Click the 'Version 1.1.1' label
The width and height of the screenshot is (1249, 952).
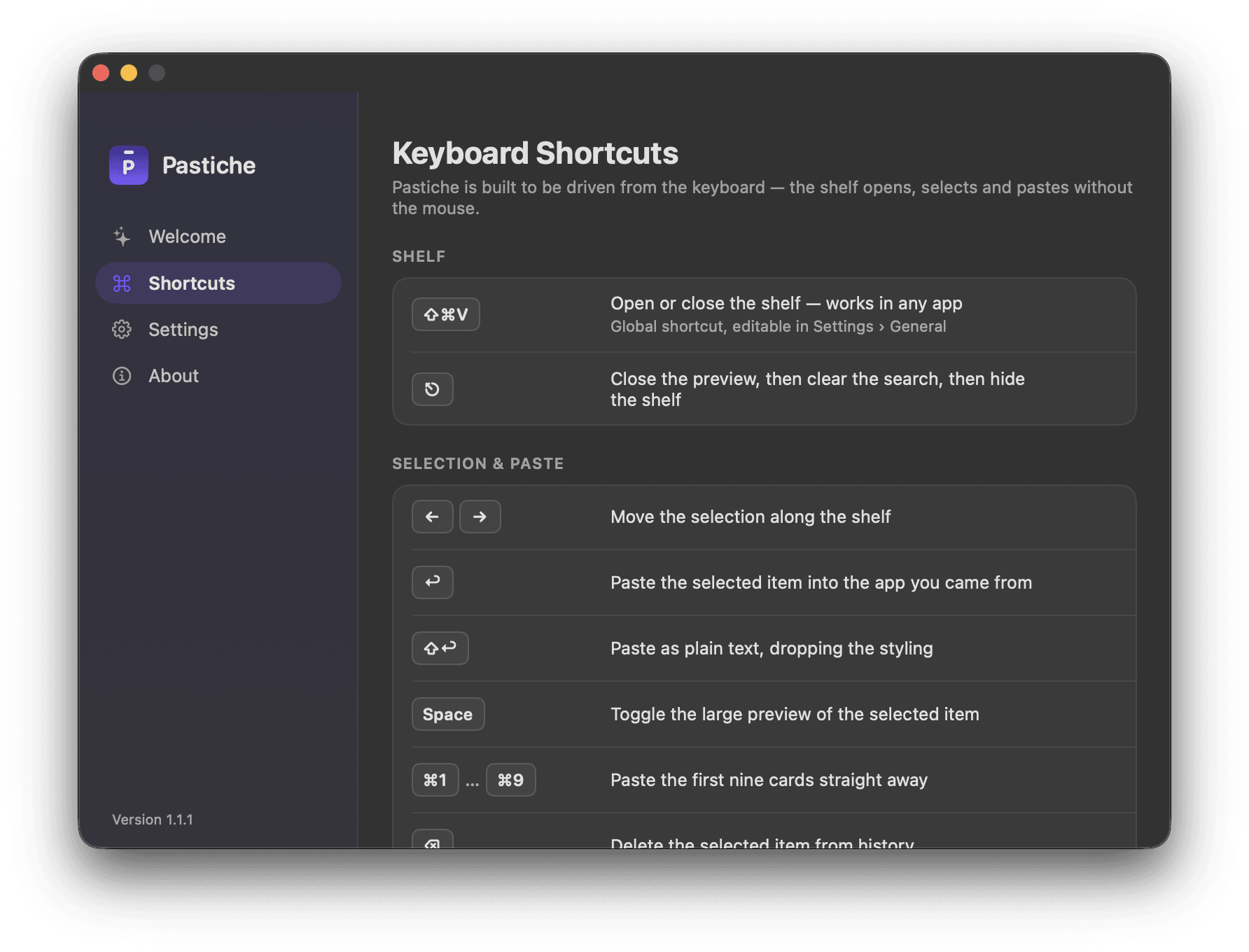[x=153, y=820]
